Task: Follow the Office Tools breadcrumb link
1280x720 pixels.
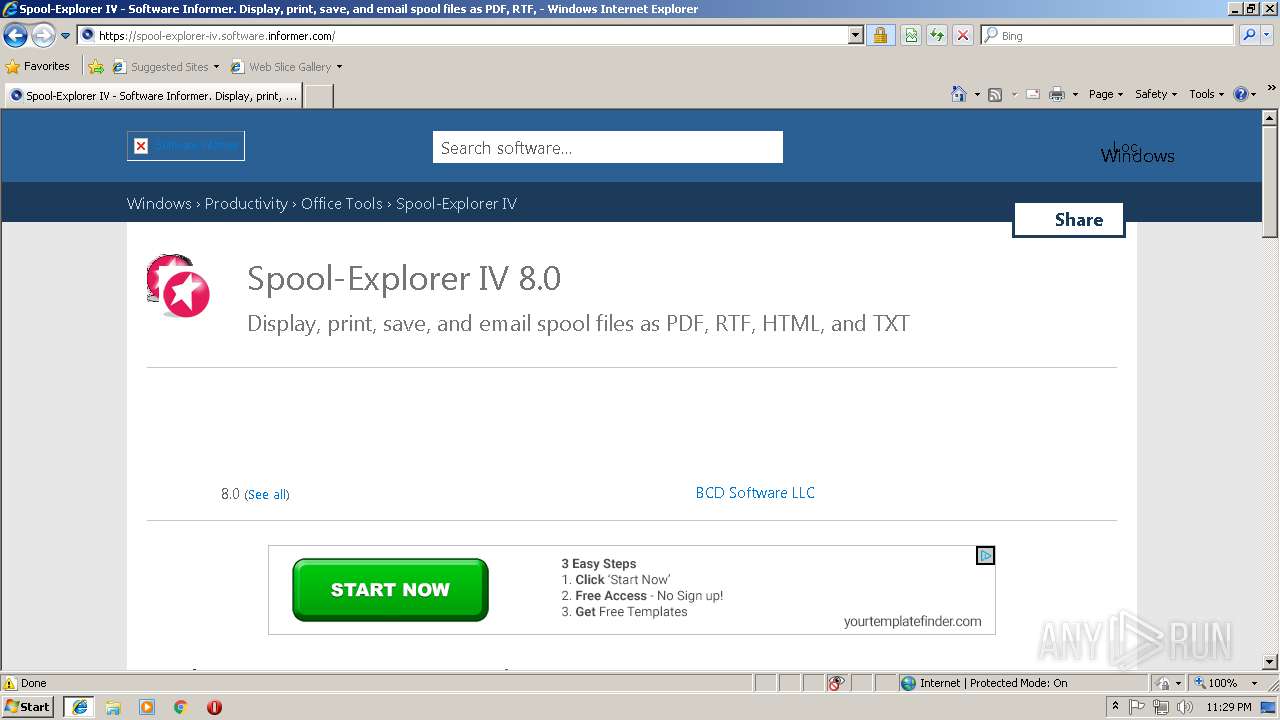Action: (342, 203)
